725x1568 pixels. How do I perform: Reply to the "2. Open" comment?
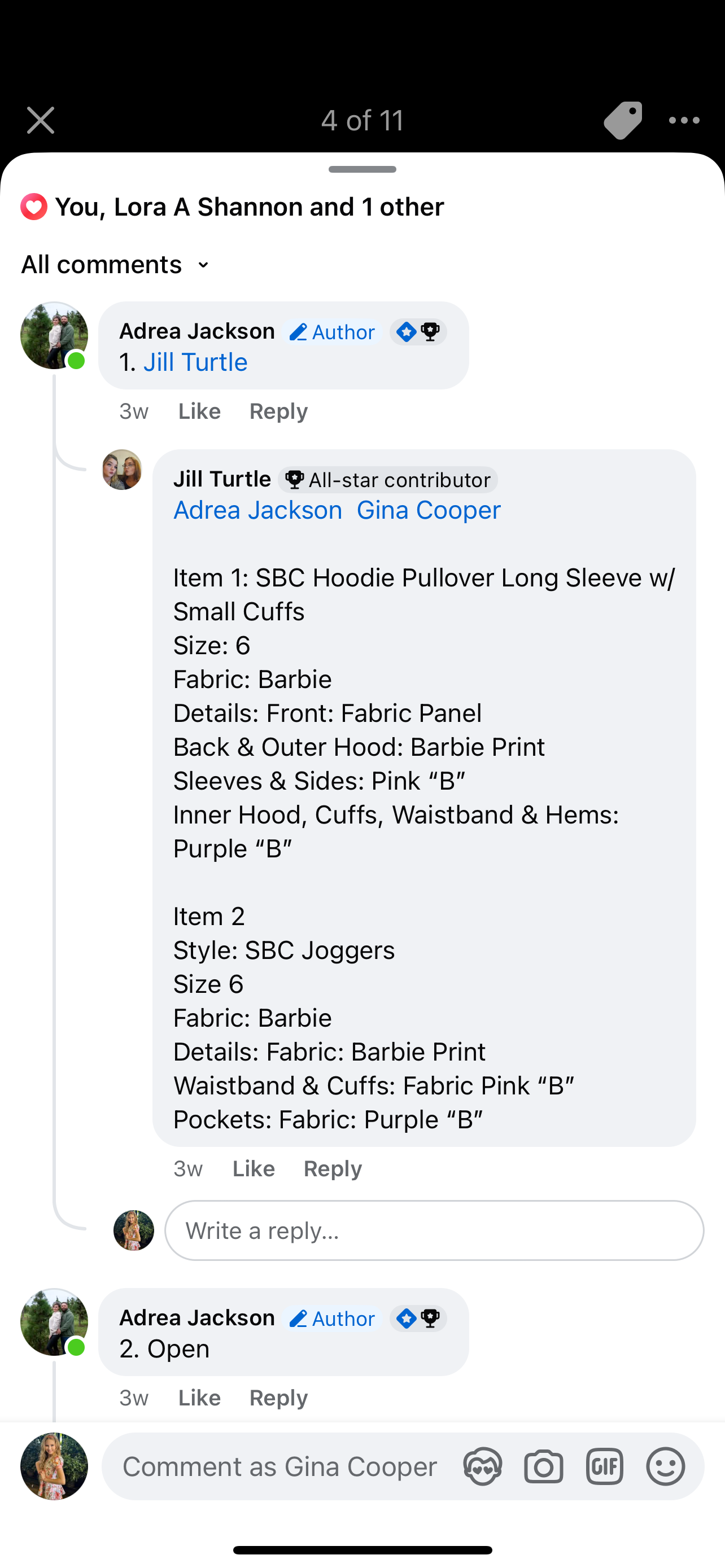tap(278, 1398)
